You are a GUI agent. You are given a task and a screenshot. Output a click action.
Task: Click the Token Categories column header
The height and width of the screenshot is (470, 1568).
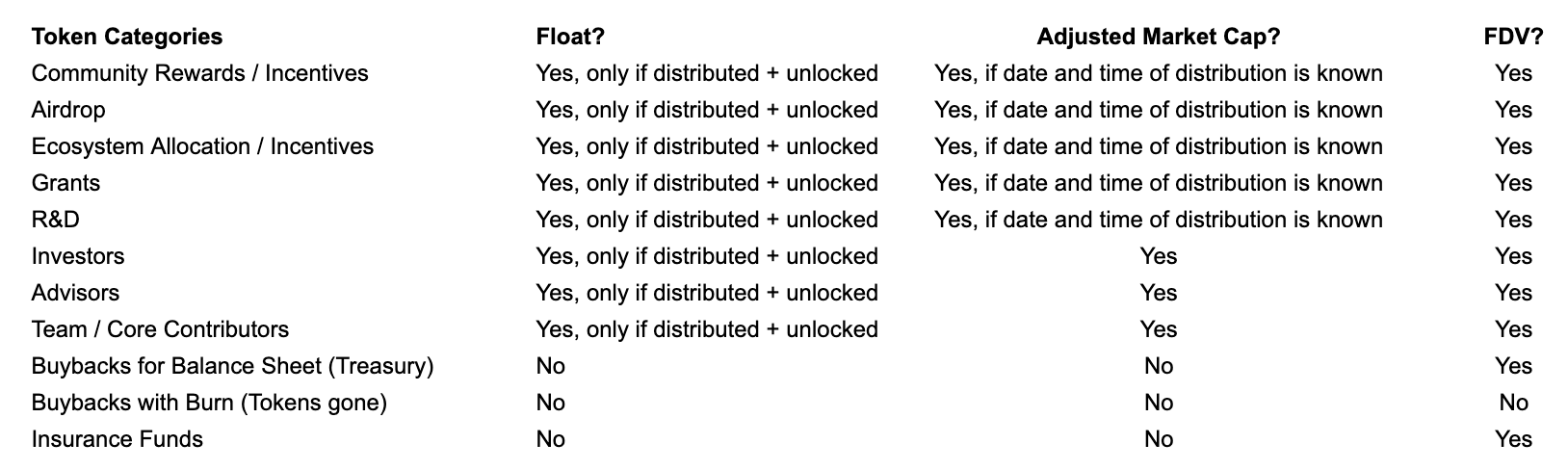[x=127, y=37]
